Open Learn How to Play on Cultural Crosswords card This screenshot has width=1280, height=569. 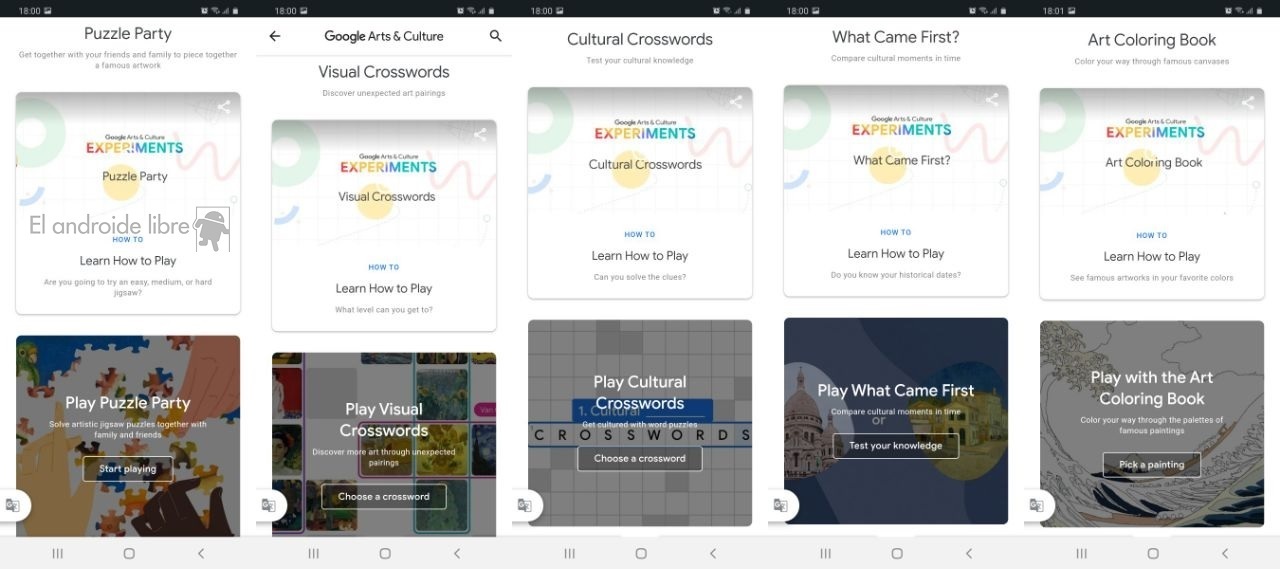click(640, 256)
